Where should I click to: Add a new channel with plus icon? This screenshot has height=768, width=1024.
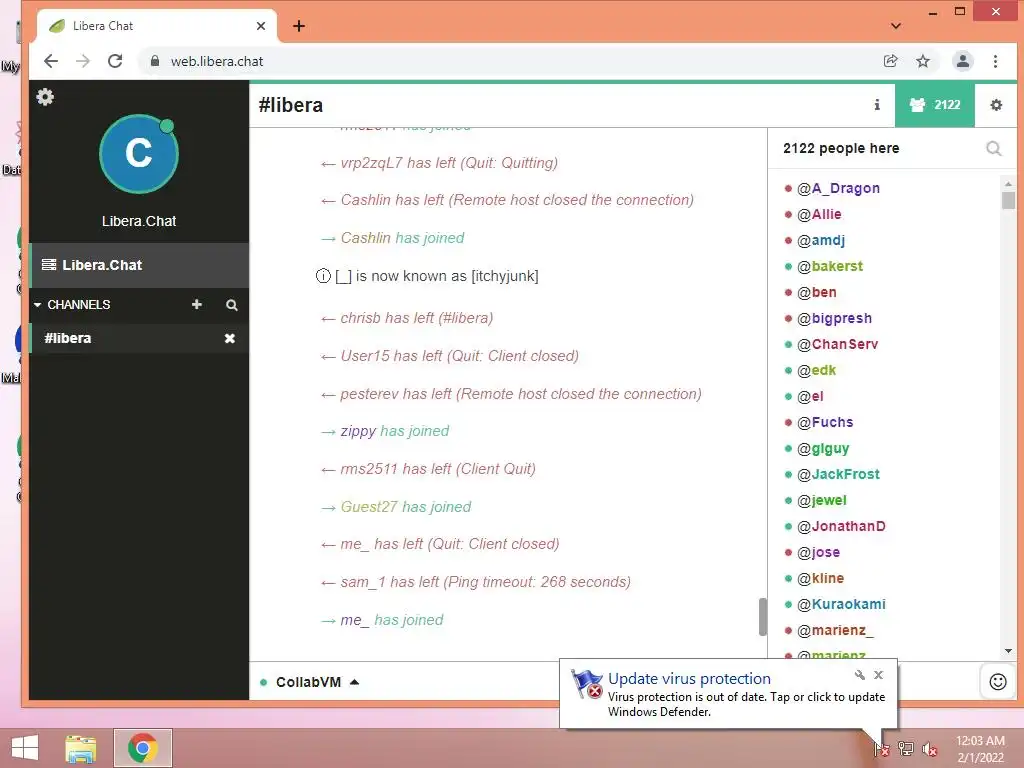pos(197,304)
